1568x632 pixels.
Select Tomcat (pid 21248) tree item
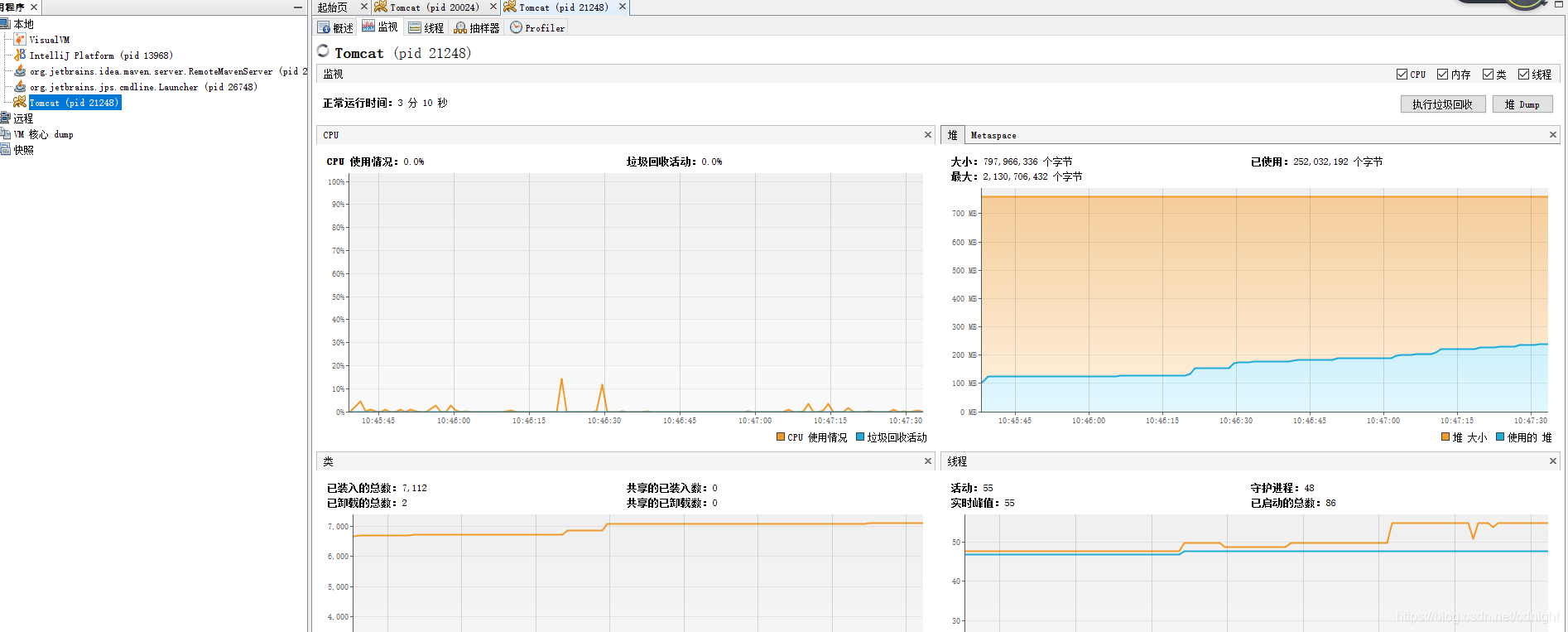click(x=75, y=103)
